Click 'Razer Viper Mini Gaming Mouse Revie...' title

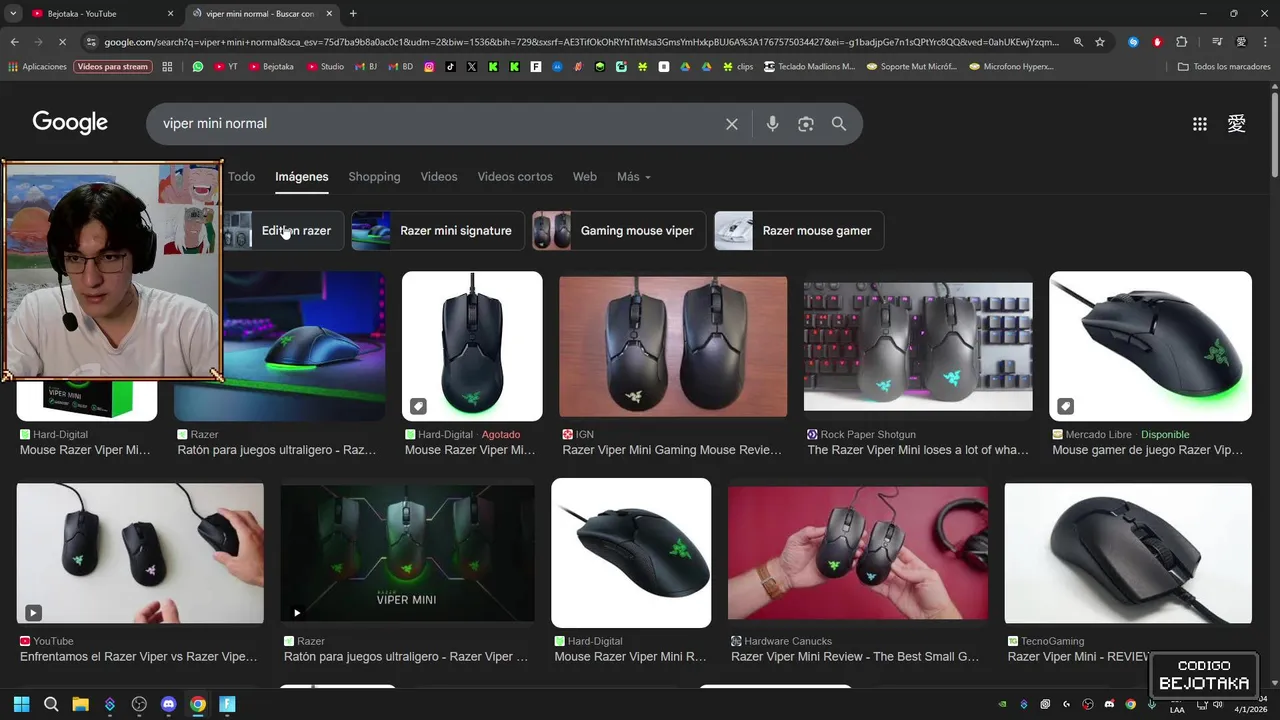pyautogui.click(x=672, y=450)
